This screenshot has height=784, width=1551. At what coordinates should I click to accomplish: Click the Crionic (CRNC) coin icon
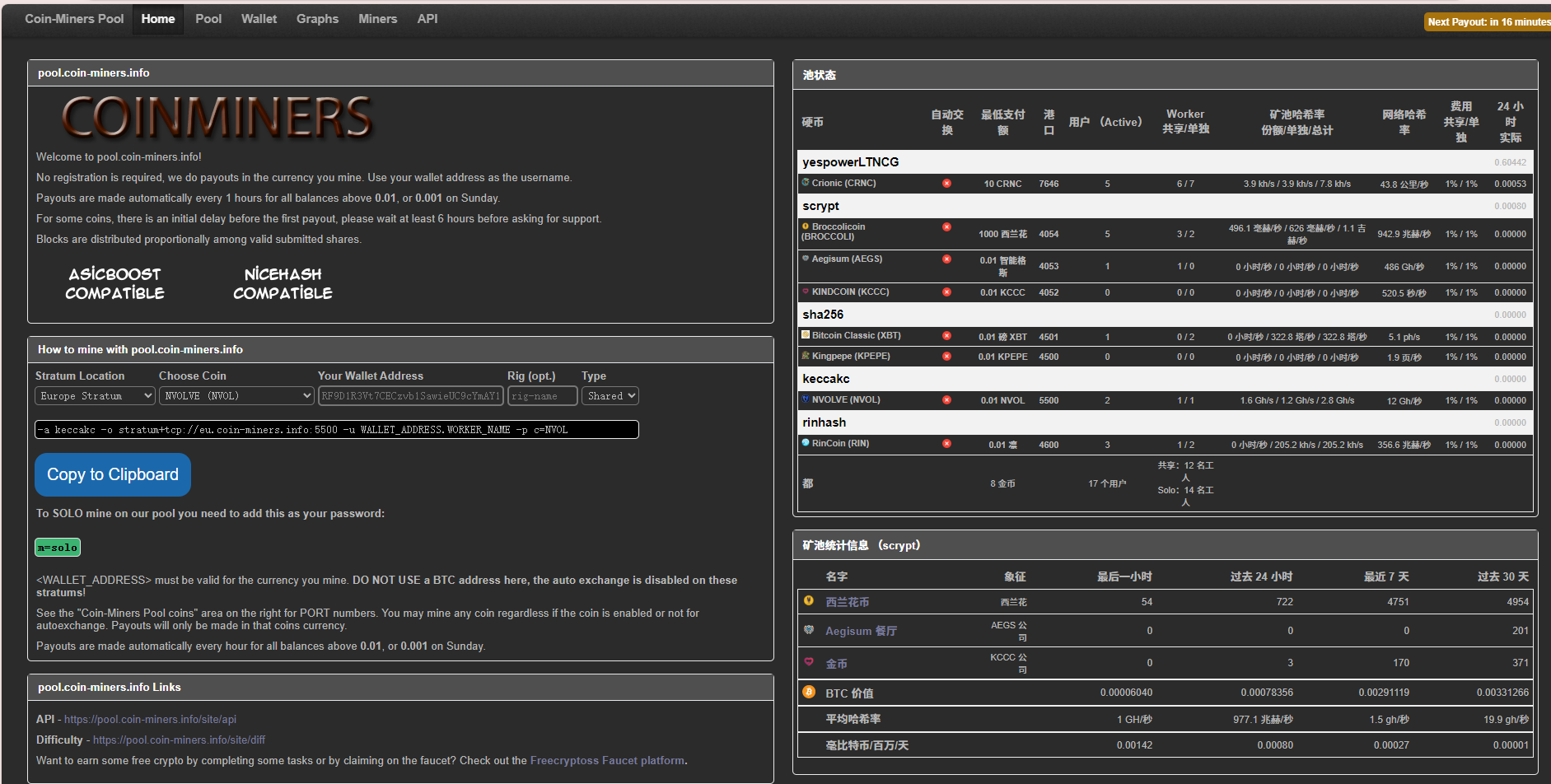click(x=806, y=183)
